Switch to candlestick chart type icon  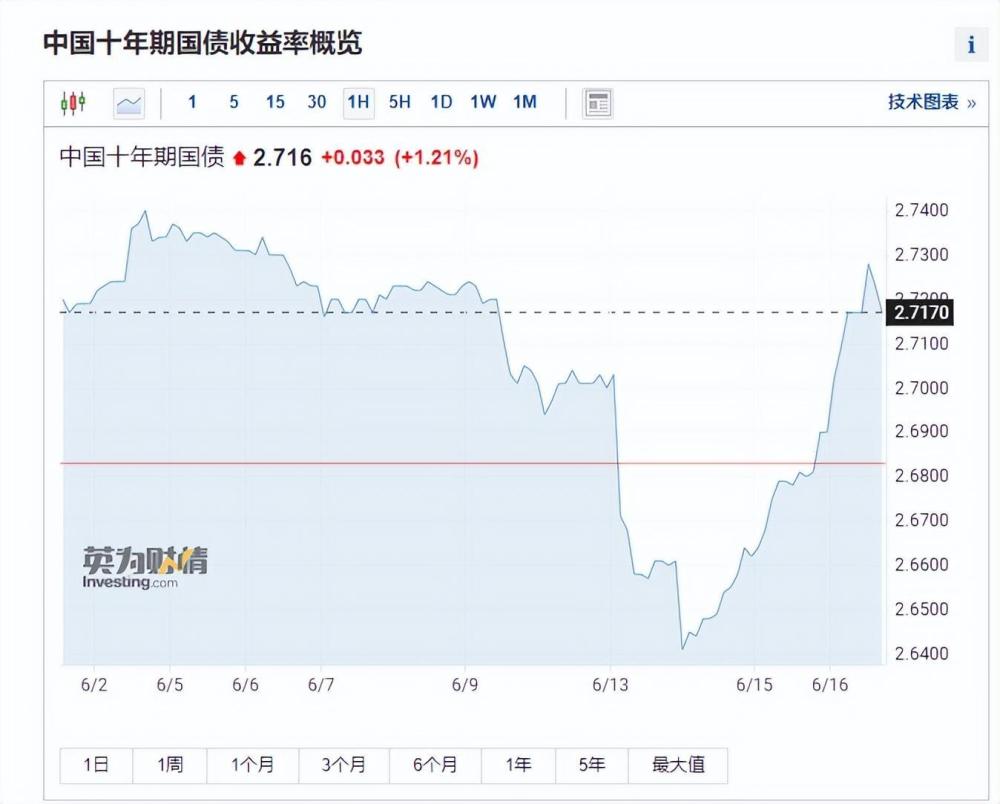[73, 102]
